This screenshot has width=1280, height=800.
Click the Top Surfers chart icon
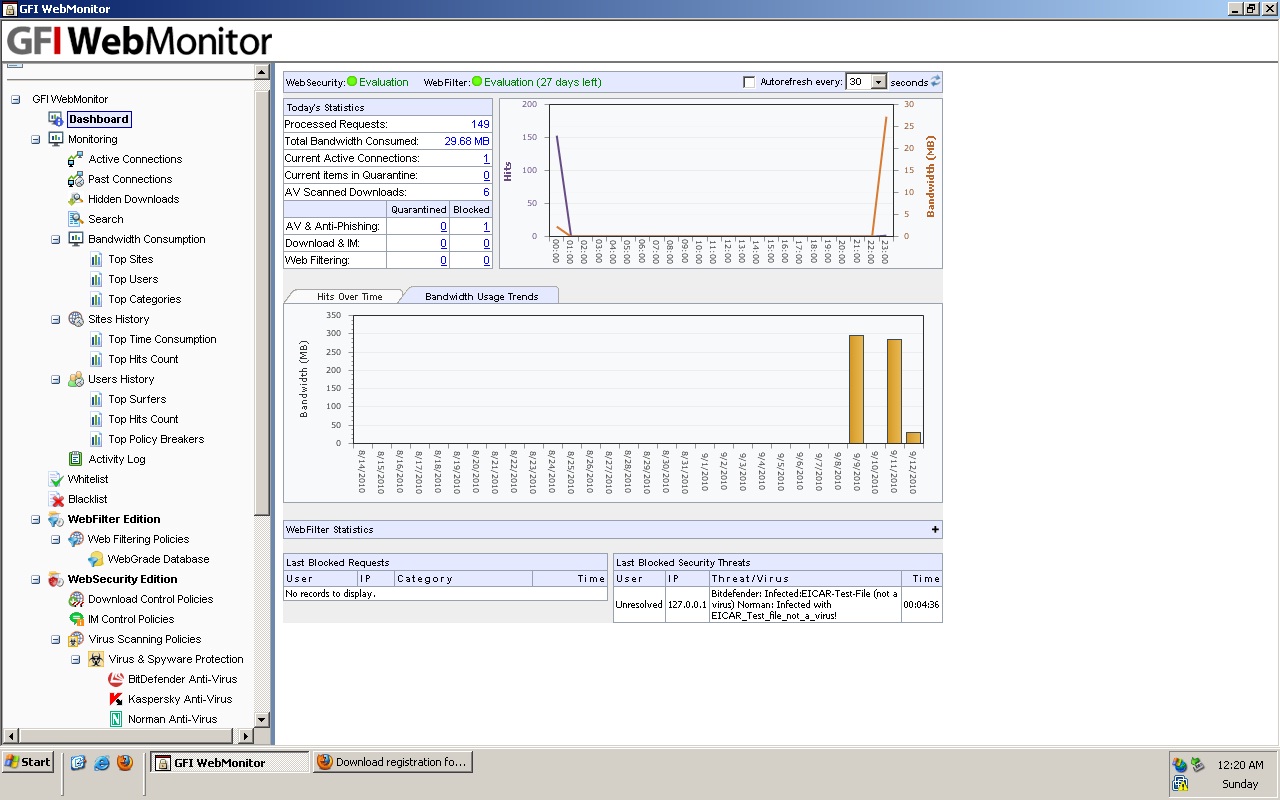pos(96,399)
